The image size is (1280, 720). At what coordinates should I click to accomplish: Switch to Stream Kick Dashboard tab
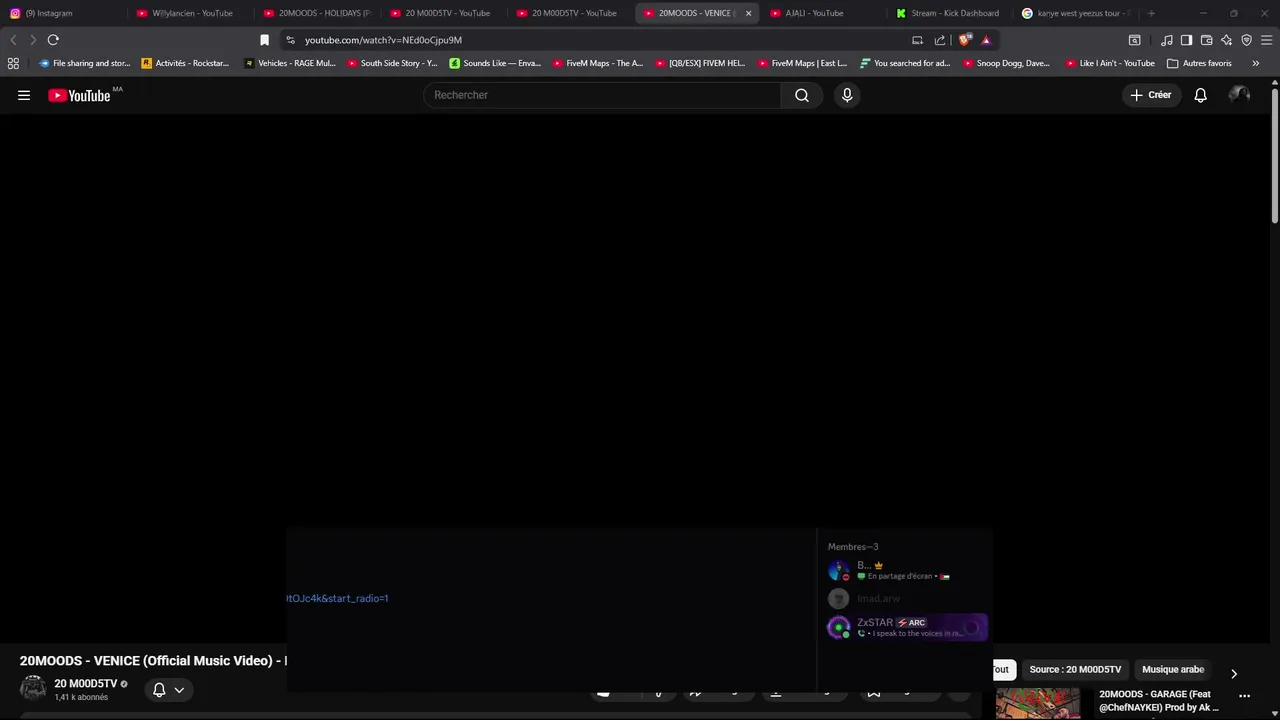pos(948,13)
